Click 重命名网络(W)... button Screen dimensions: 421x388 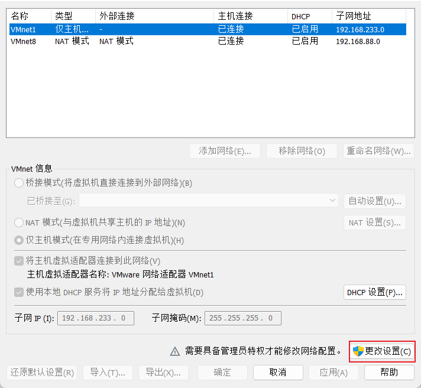pos(379,151)
